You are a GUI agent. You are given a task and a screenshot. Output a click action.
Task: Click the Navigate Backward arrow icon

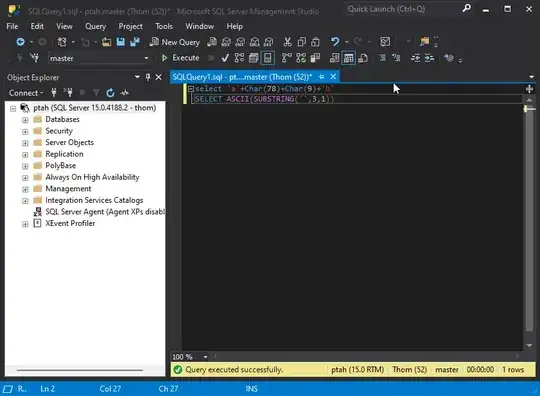20,42
